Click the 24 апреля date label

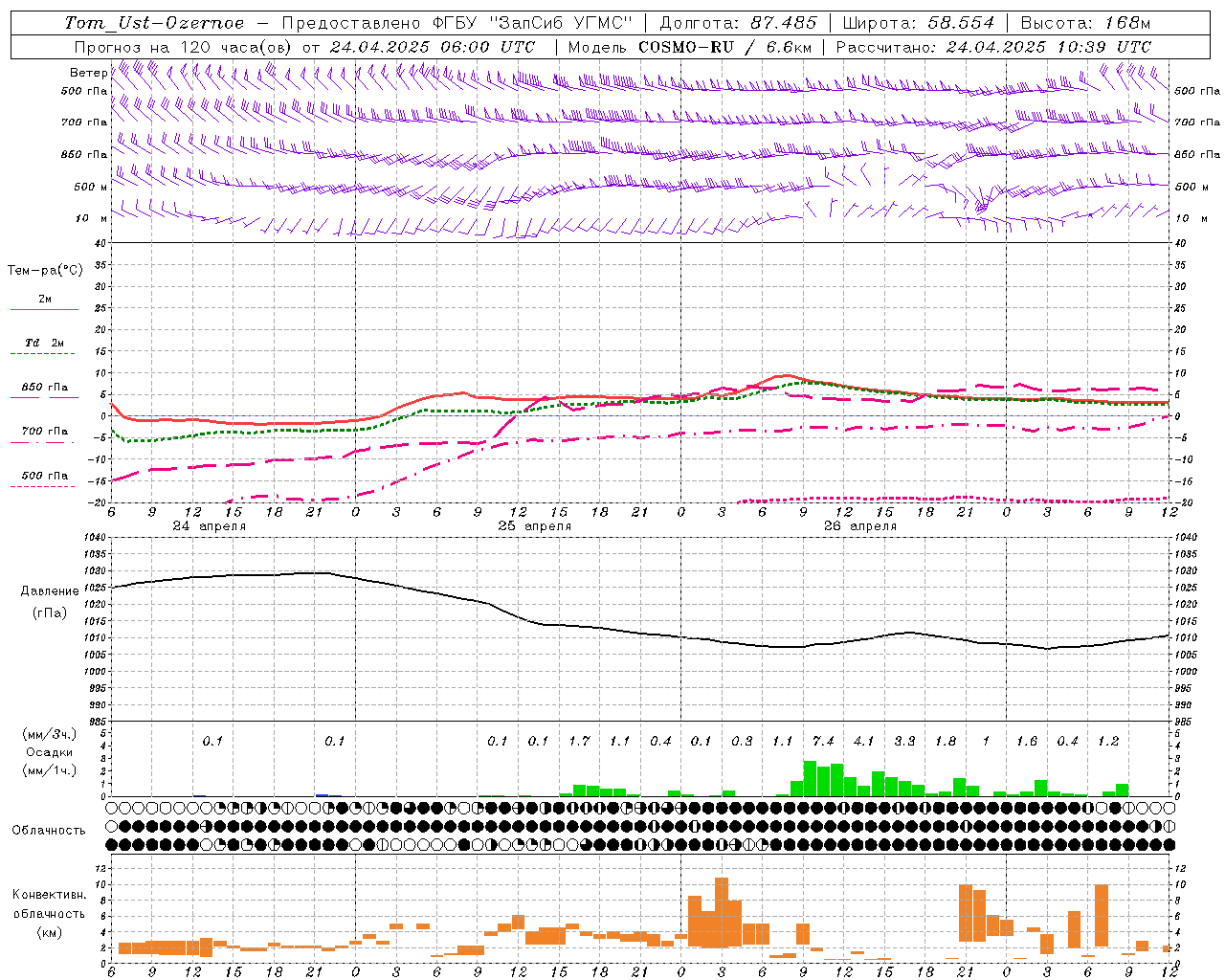pos(210,526)
